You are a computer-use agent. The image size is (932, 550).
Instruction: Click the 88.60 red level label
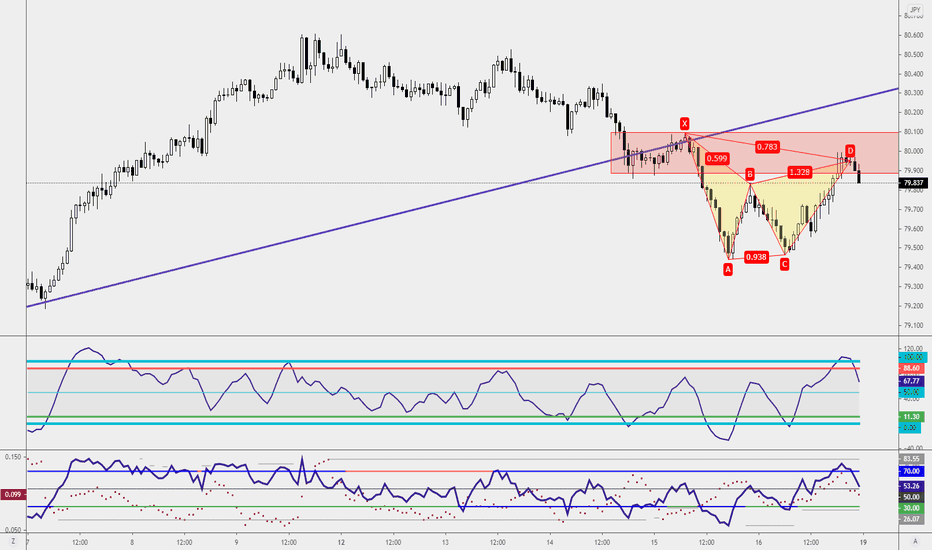tap(911, 369)
